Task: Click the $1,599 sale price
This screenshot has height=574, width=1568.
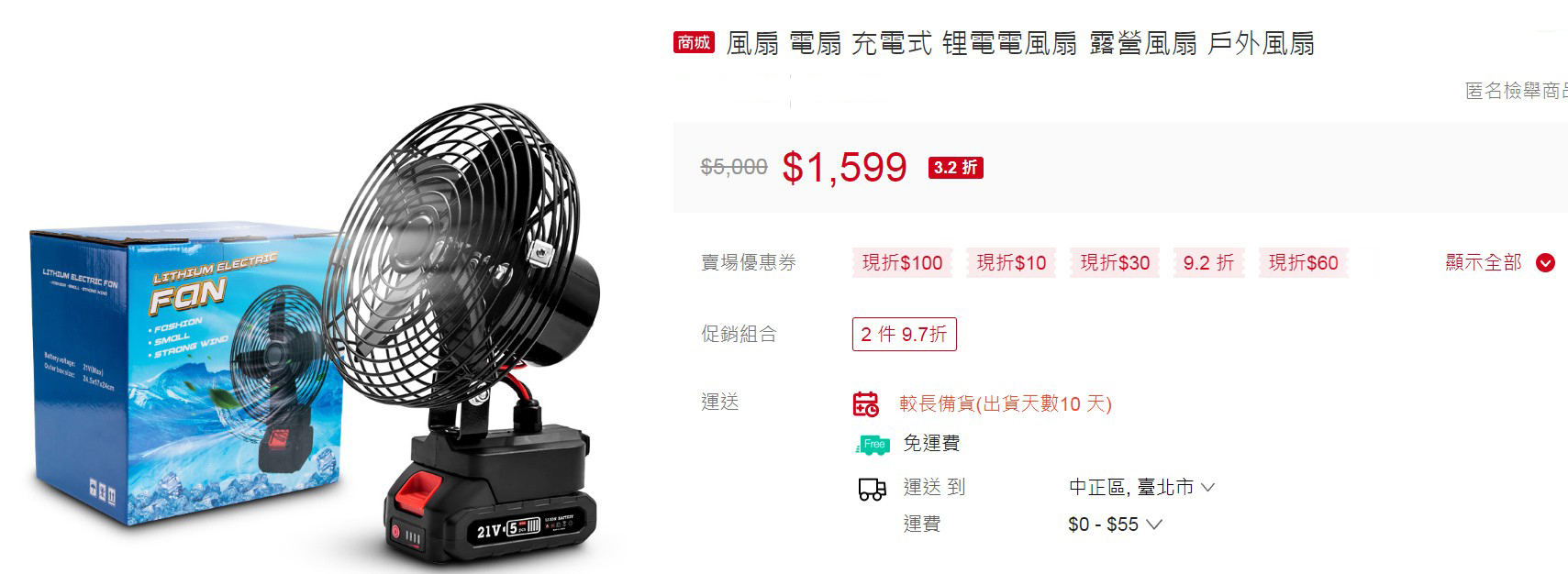Action: tap(844, 167)
